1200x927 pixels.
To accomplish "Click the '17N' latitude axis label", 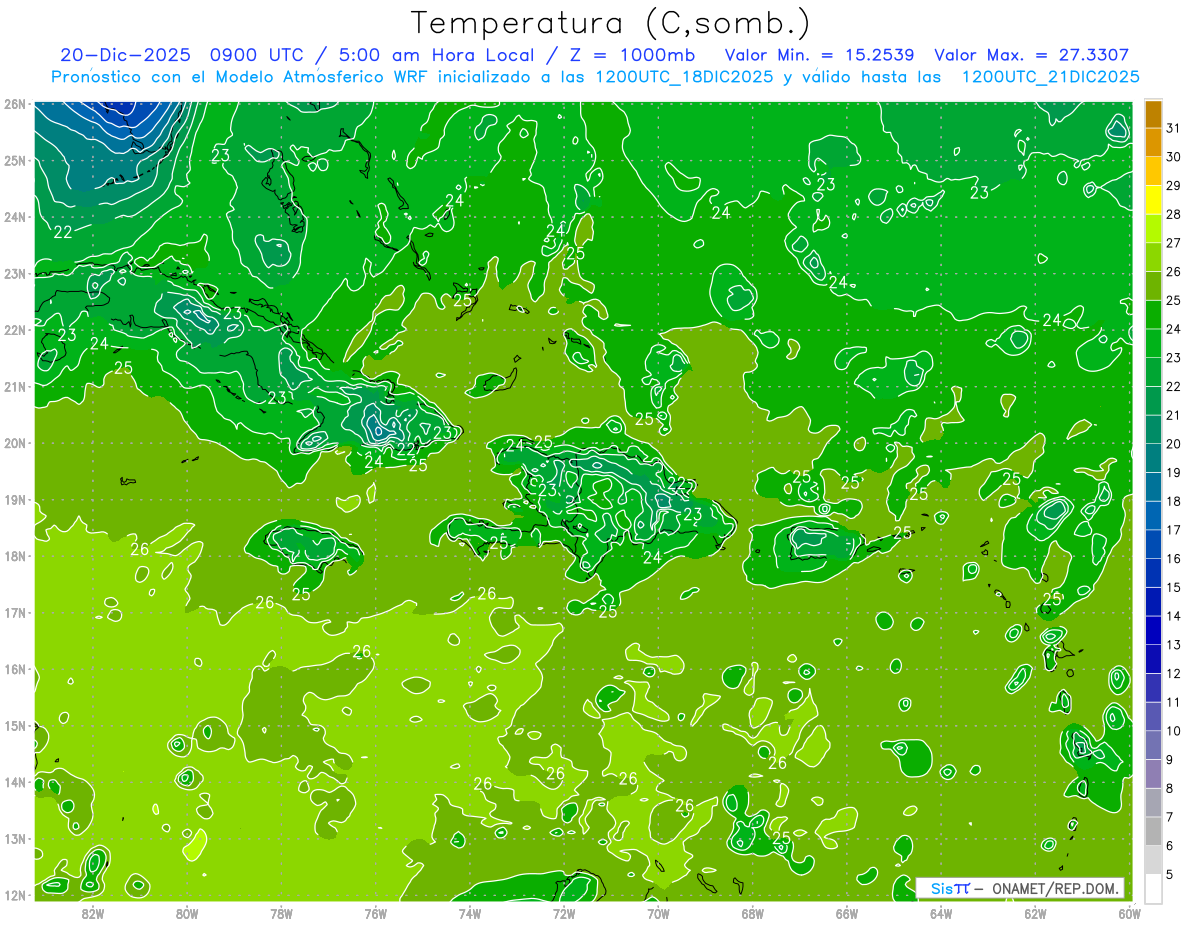I will pos(15,612).
